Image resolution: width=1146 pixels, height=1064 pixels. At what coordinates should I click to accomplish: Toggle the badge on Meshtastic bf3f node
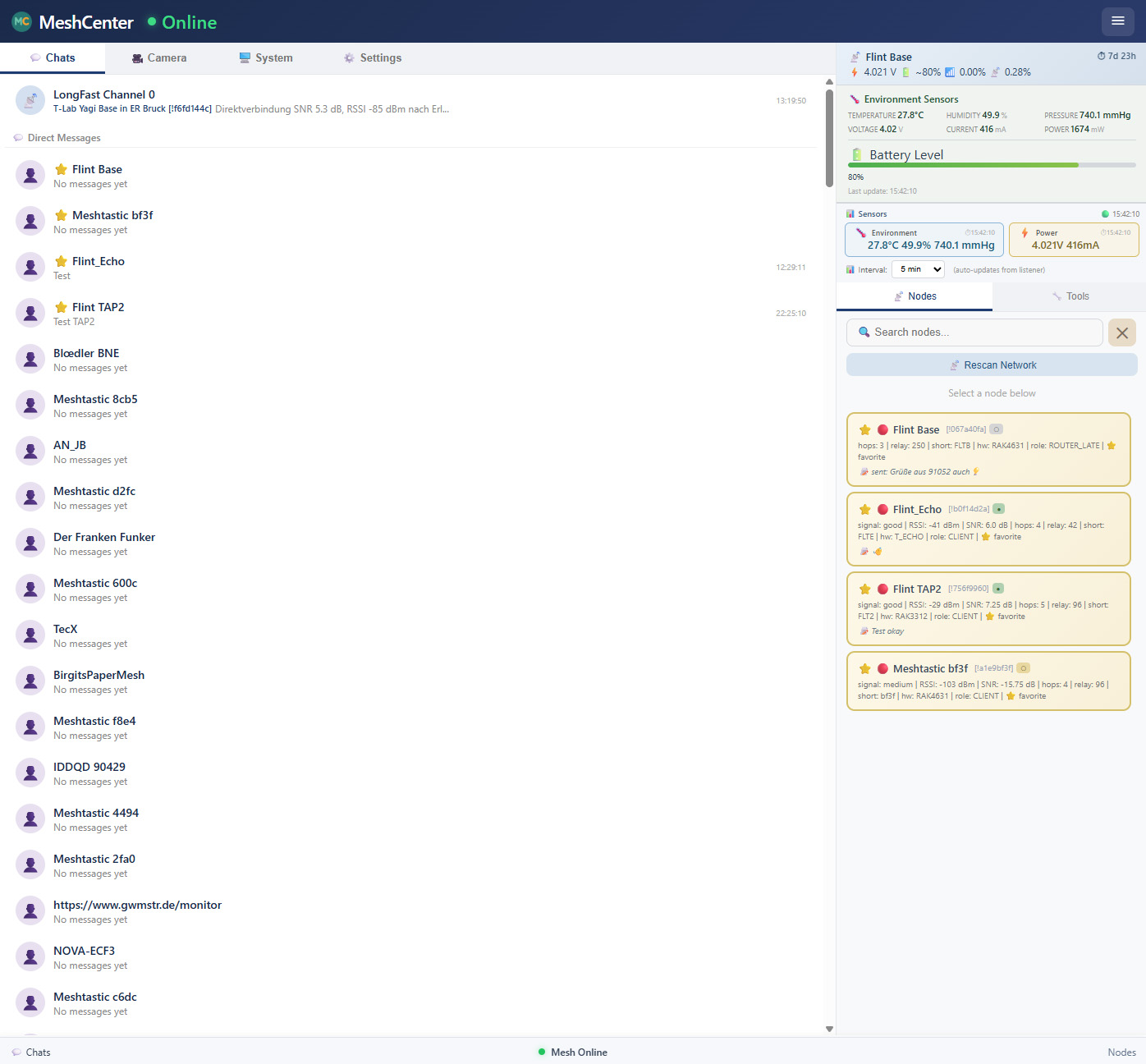(x=1024, y=668)
